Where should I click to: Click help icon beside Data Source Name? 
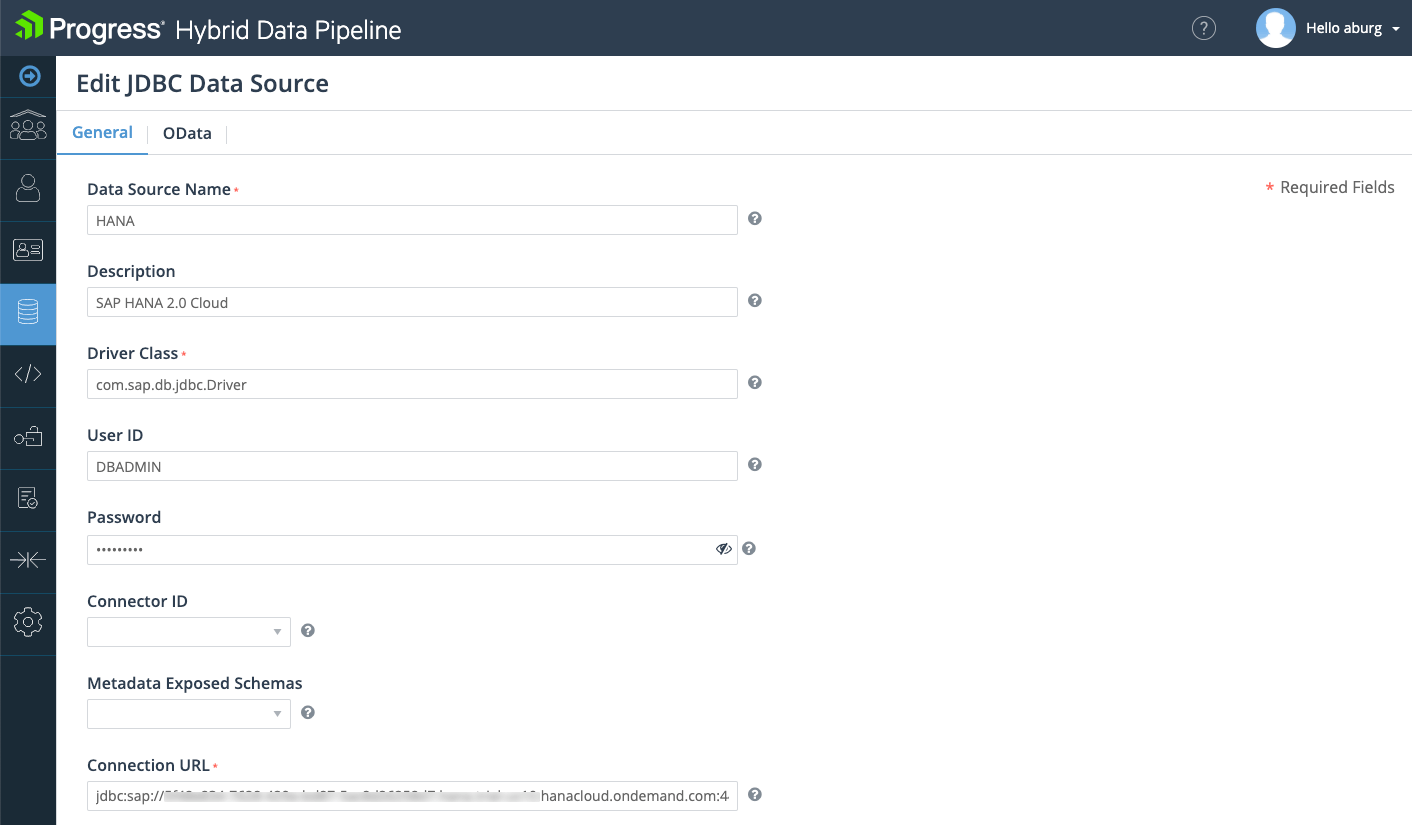tap(755, 218)
